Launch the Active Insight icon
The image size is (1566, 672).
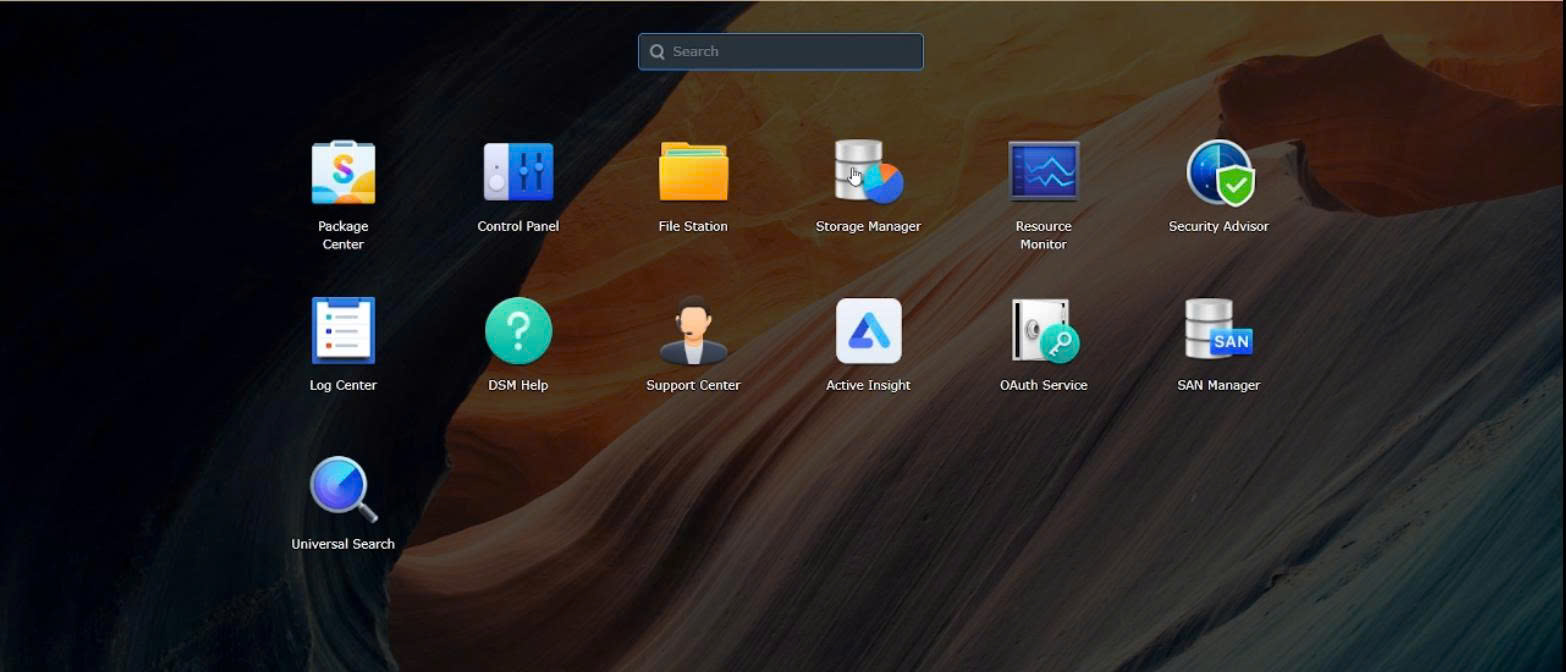(x=868, y=331)
